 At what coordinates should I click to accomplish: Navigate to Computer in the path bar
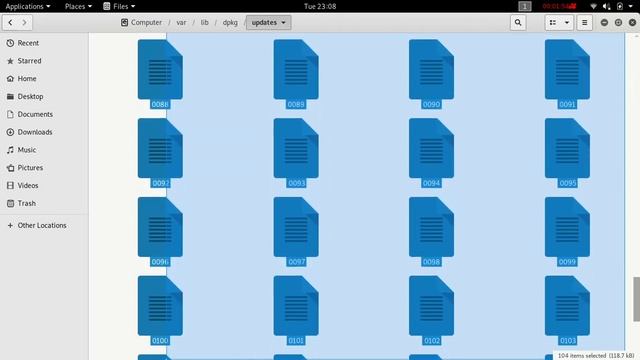pos(142,22)
